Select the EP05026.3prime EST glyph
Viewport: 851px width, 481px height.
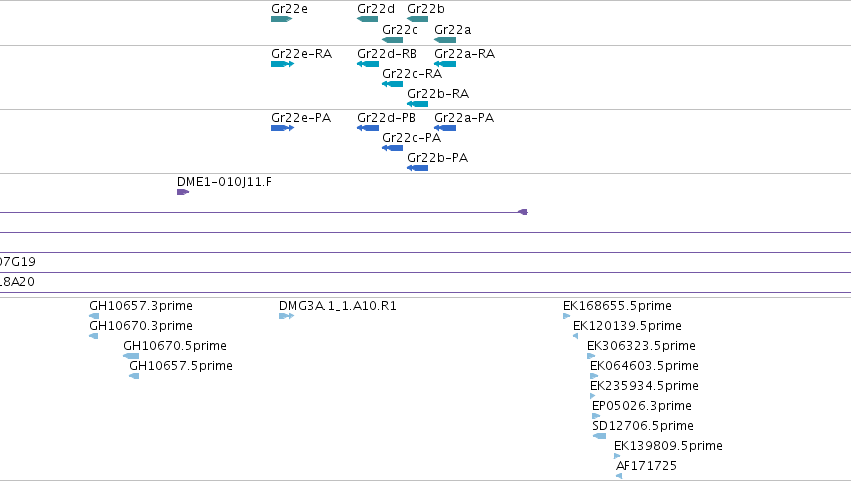click(x=596, y=416)
